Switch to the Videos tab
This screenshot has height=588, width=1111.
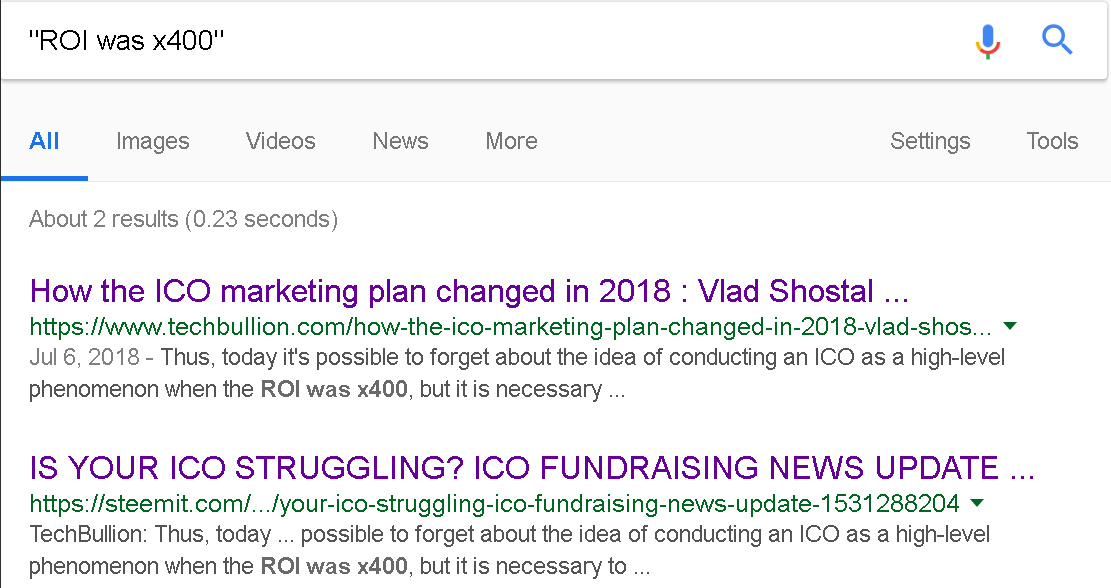[281, 141]
